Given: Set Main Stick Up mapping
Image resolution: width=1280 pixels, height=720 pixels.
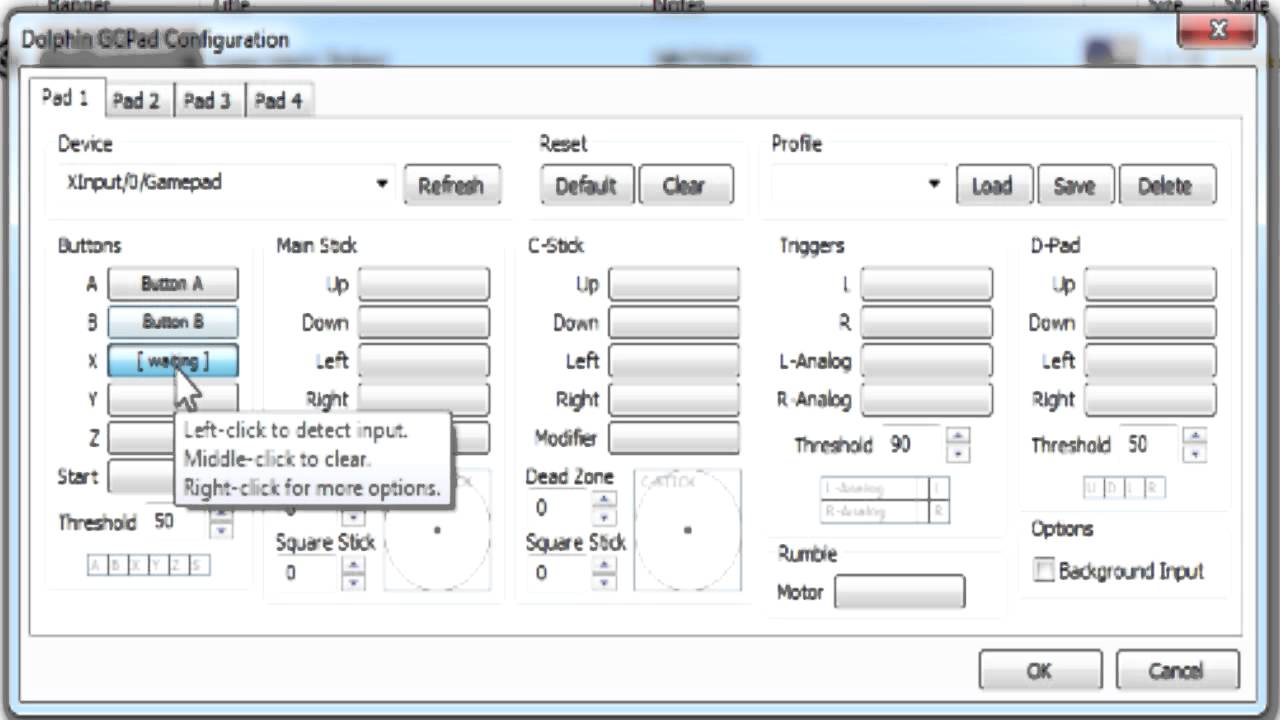Looking at the screenshot, I should tap(424, 284).
